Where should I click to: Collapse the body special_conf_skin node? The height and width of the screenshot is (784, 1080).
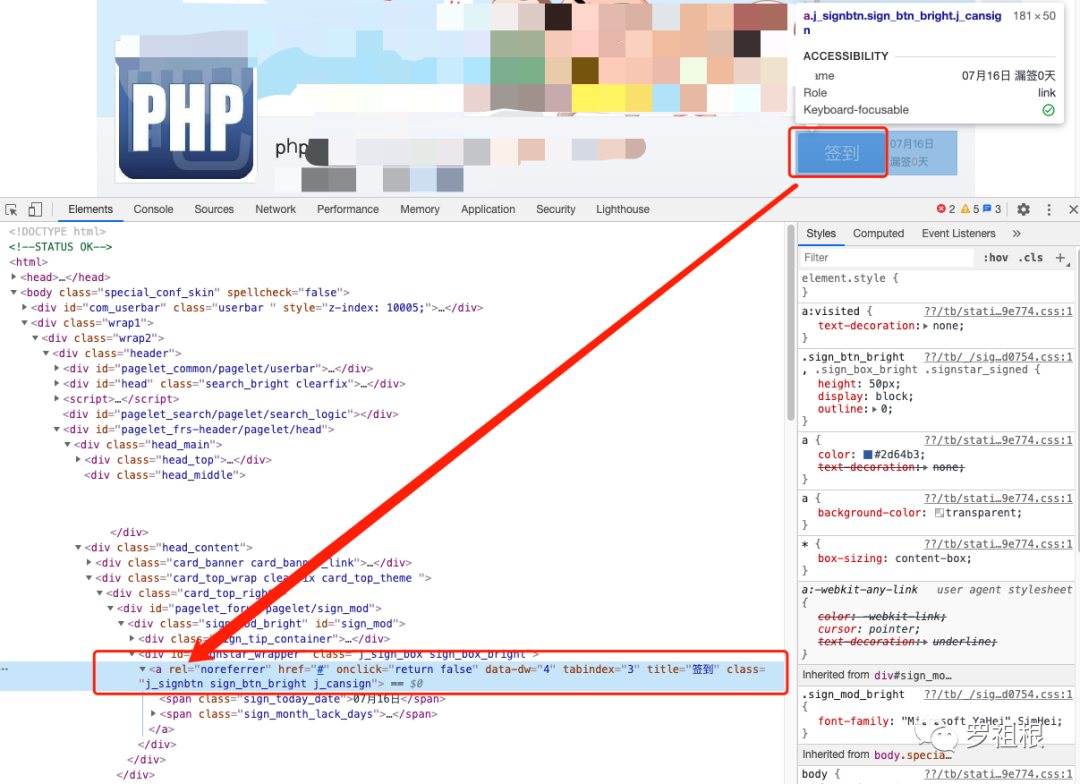(x=14, y=292)
